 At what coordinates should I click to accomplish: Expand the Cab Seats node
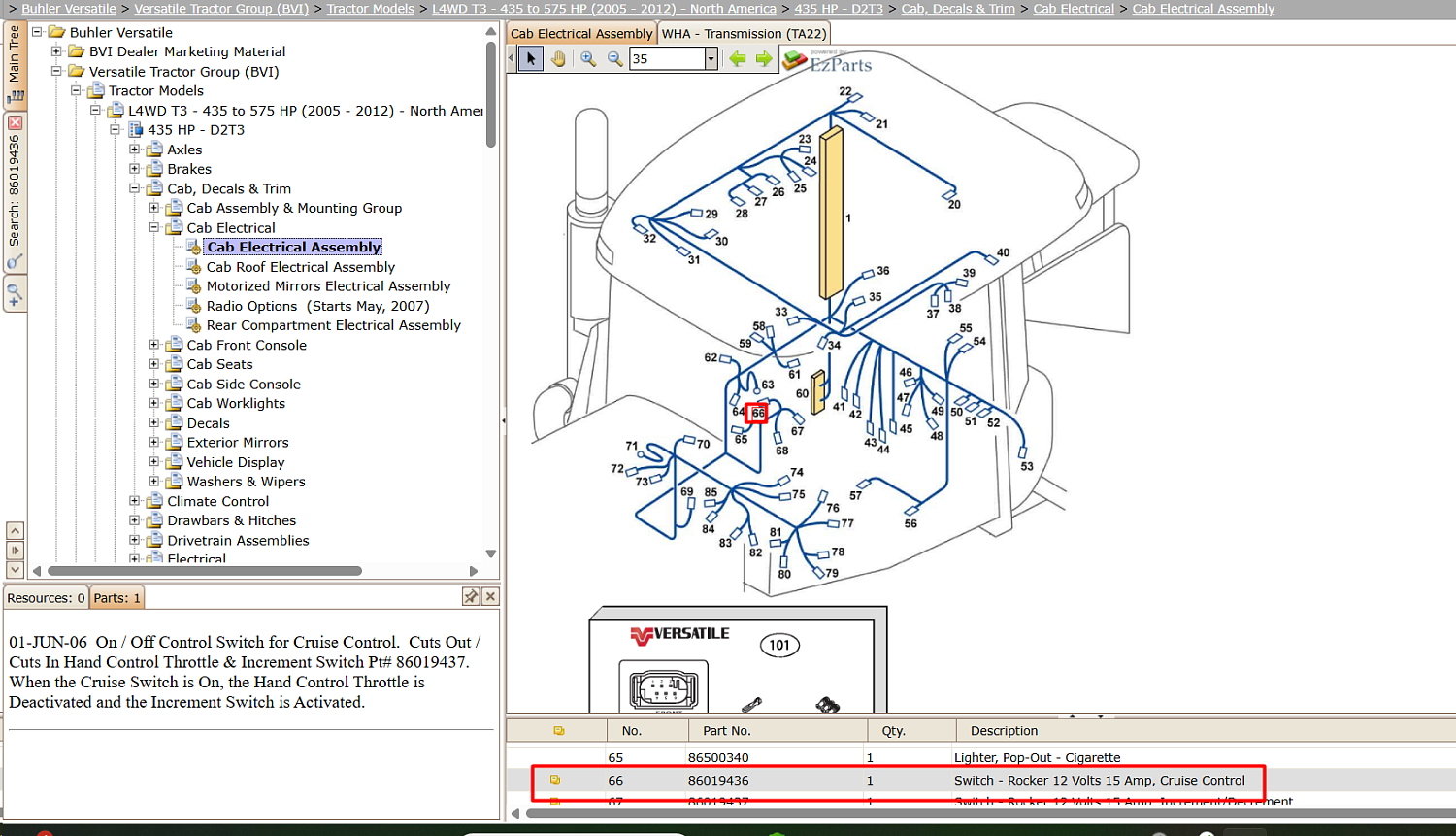point(154,364)
